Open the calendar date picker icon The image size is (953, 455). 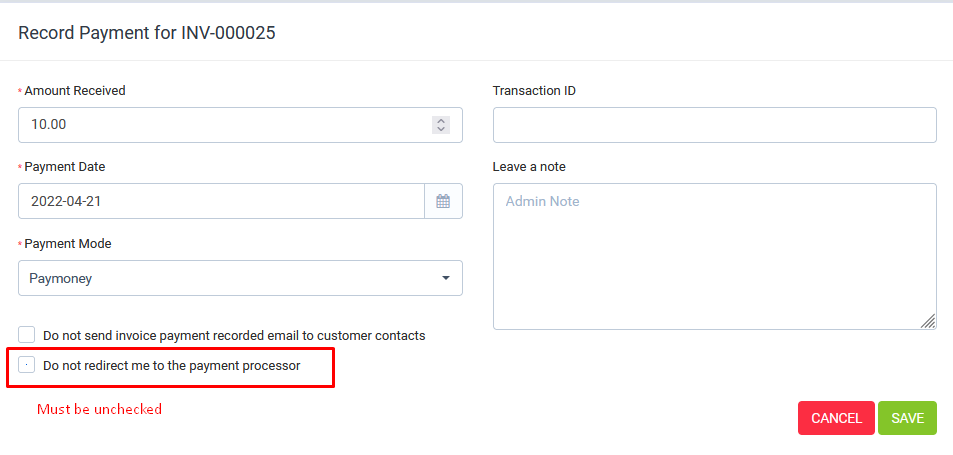point(443,201)
